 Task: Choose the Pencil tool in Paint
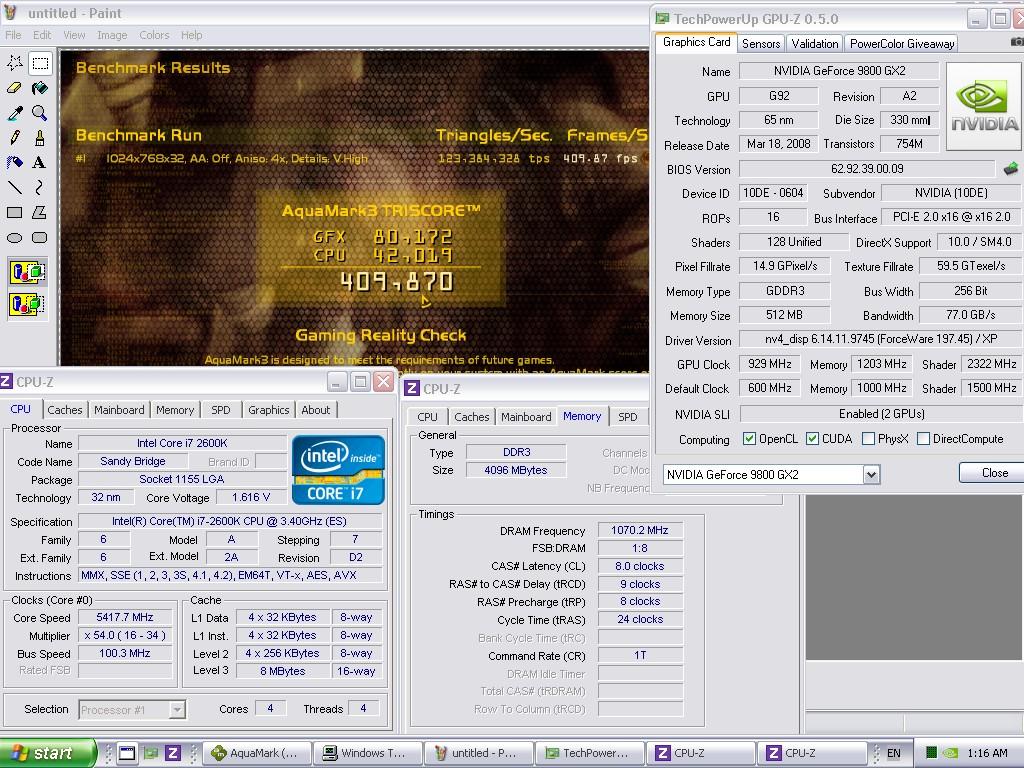(15, 137)
